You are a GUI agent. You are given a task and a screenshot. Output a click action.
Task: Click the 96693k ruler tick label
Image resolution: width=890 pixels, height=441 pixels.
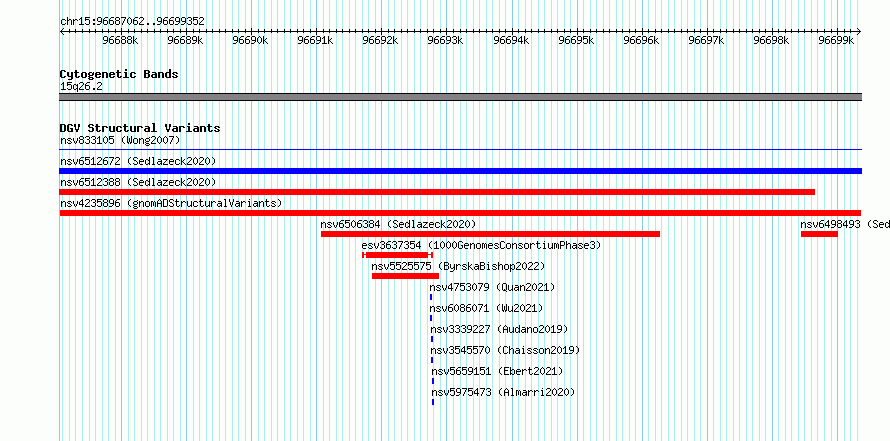[445, 40]
